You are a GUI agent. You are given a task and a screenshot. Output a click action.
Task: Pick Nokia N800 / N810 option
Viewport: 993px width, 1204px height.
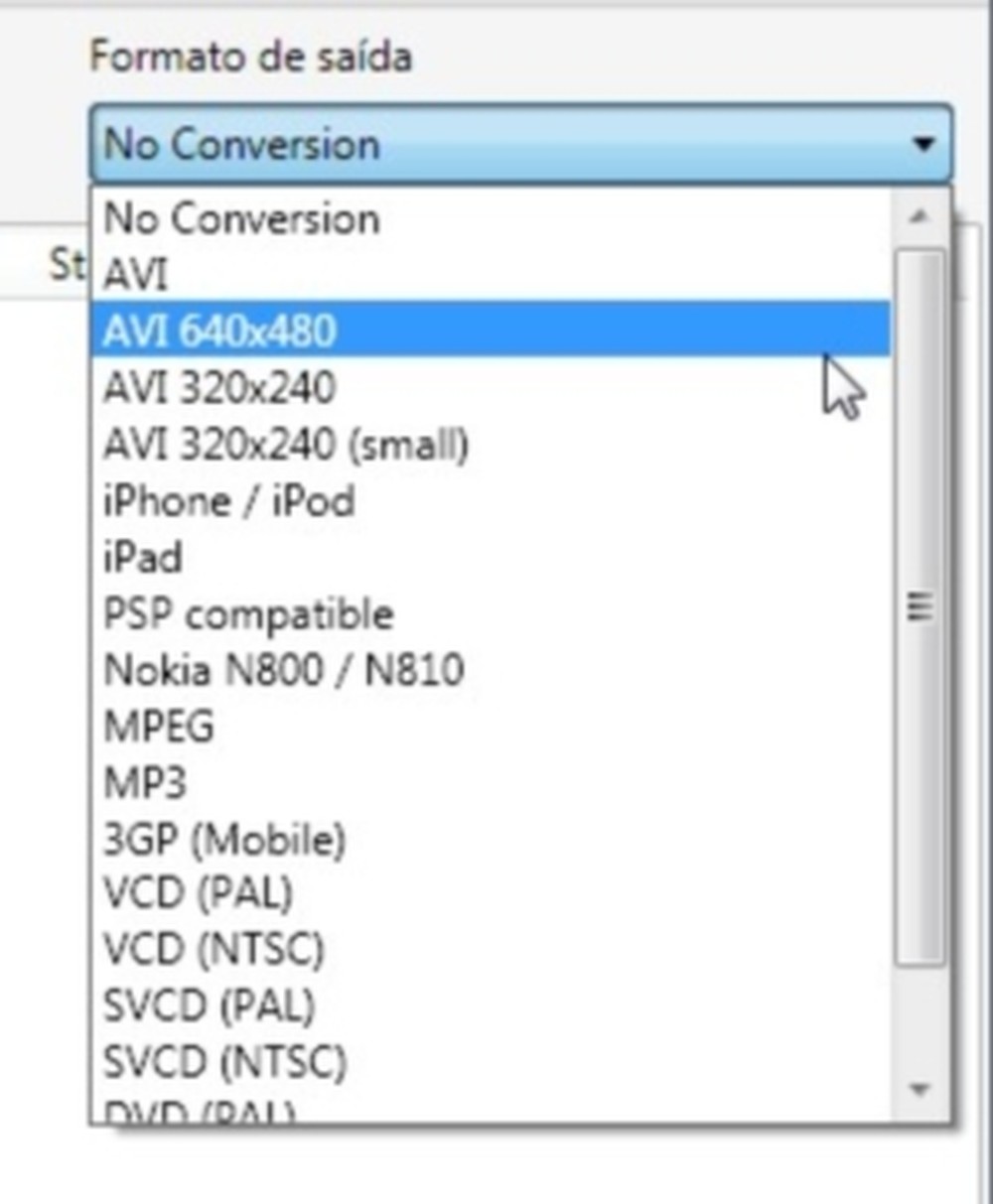coord(283,671)
